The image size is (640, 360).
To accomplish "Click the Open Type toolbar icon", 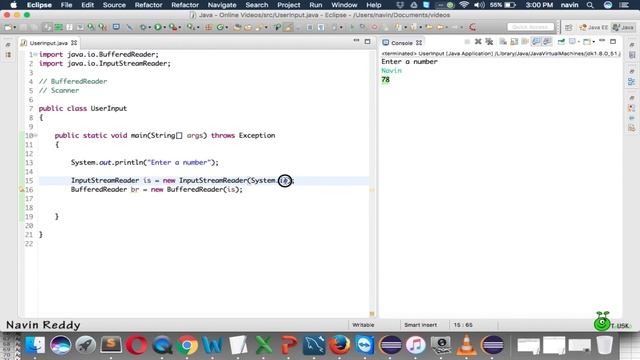I will click(x=237, y=27).
